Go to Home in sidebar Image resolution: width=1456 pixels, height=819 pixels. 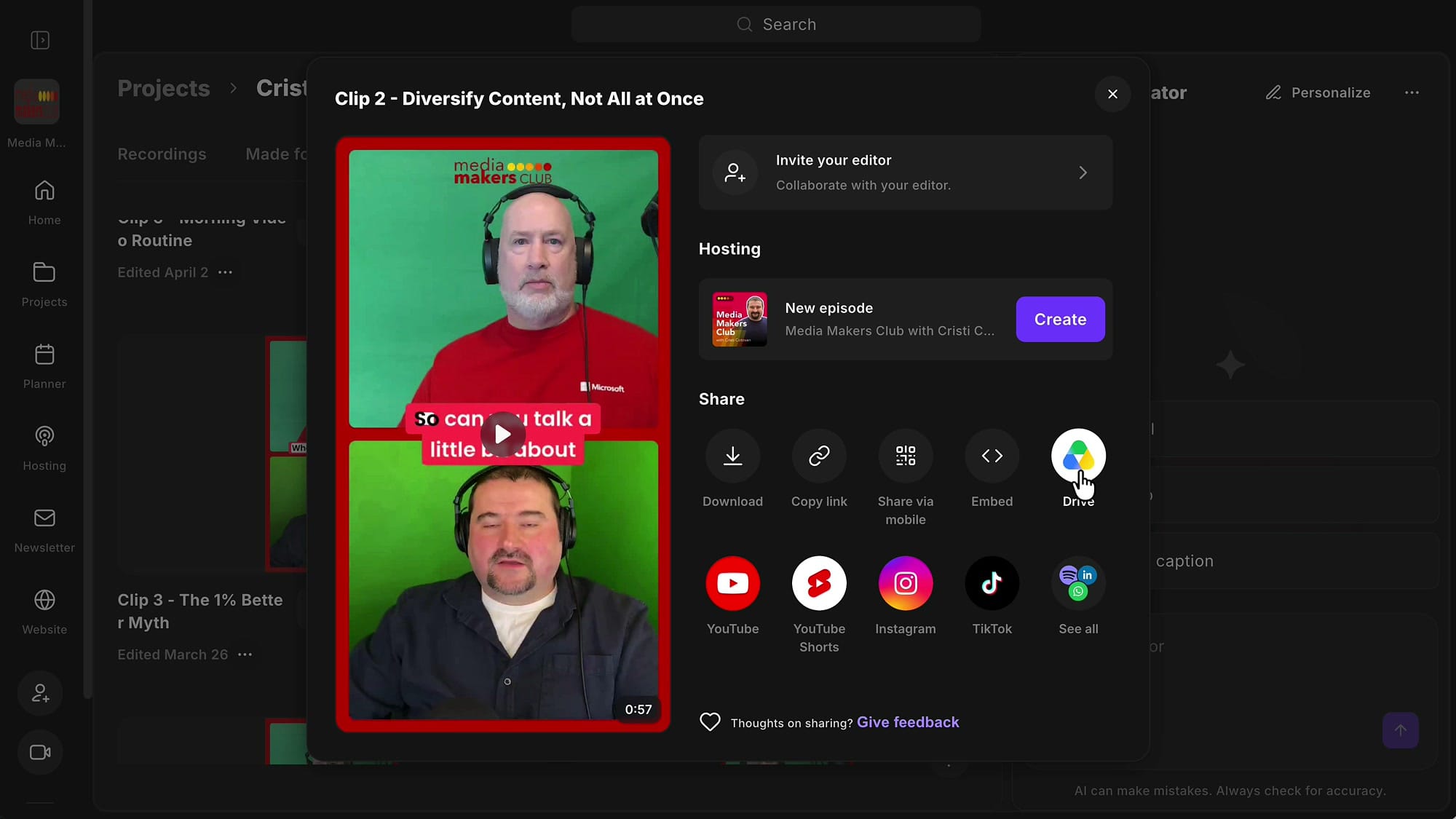(x=44, y=202)
